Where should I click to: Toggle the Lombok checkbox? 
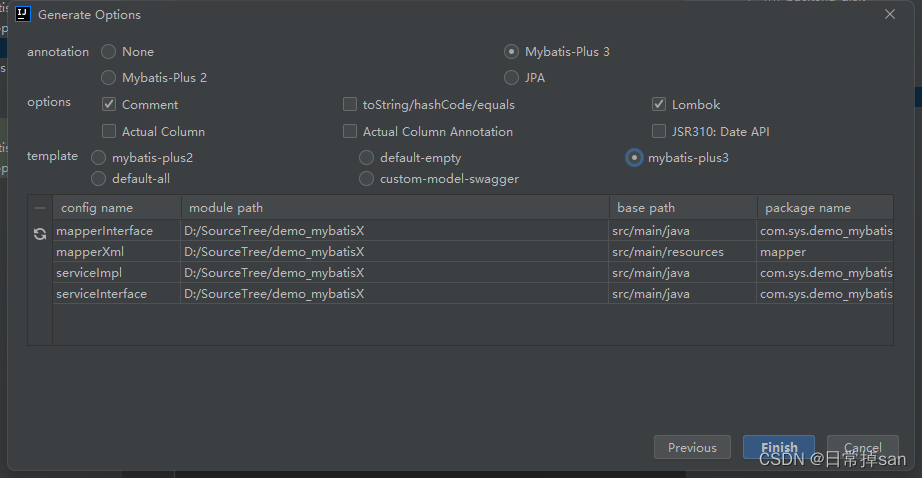pyautogui.click(x=659, y=105)
